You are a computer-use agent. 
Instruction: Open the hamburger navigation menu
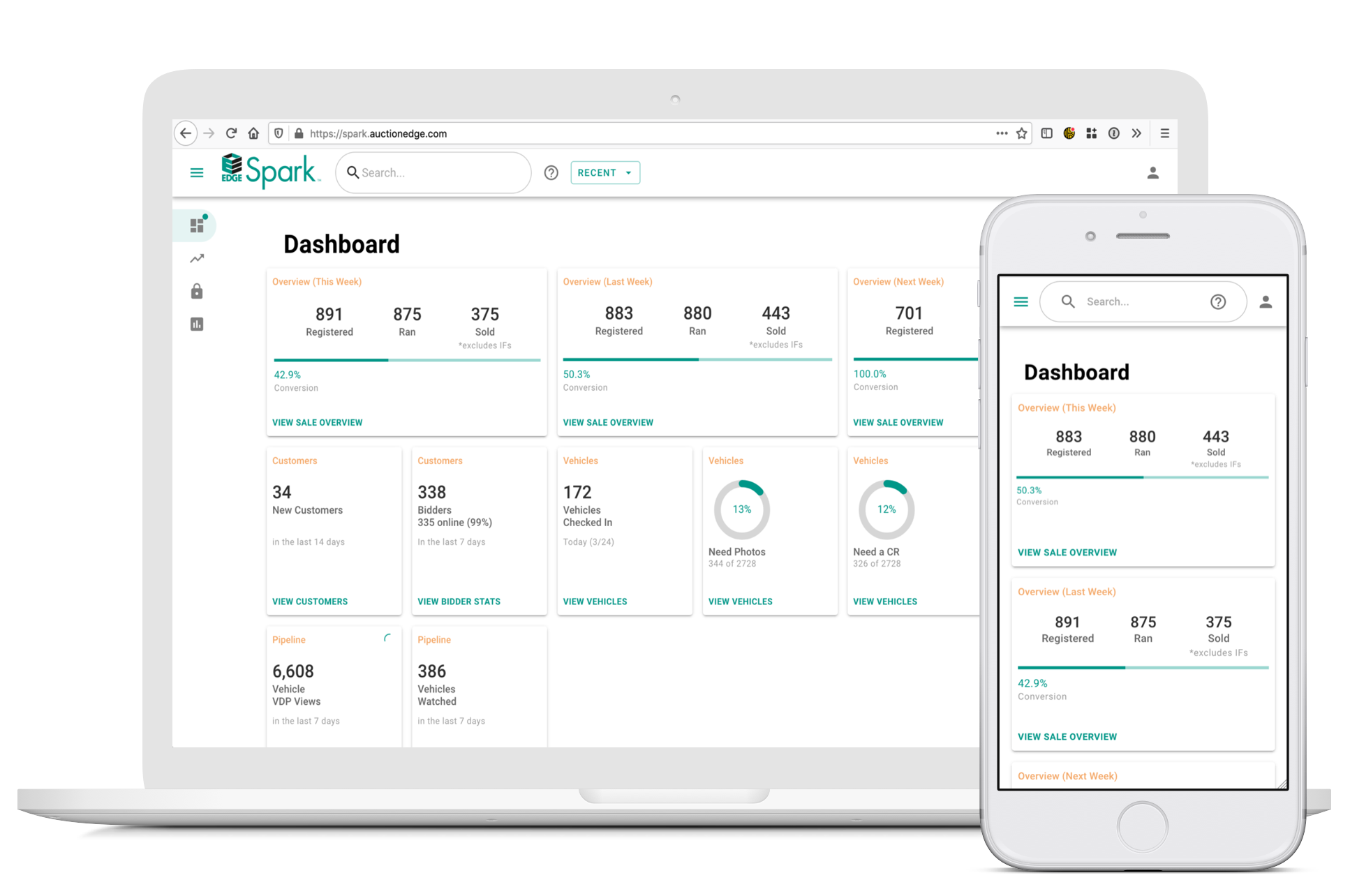click(x=196, y=172)
